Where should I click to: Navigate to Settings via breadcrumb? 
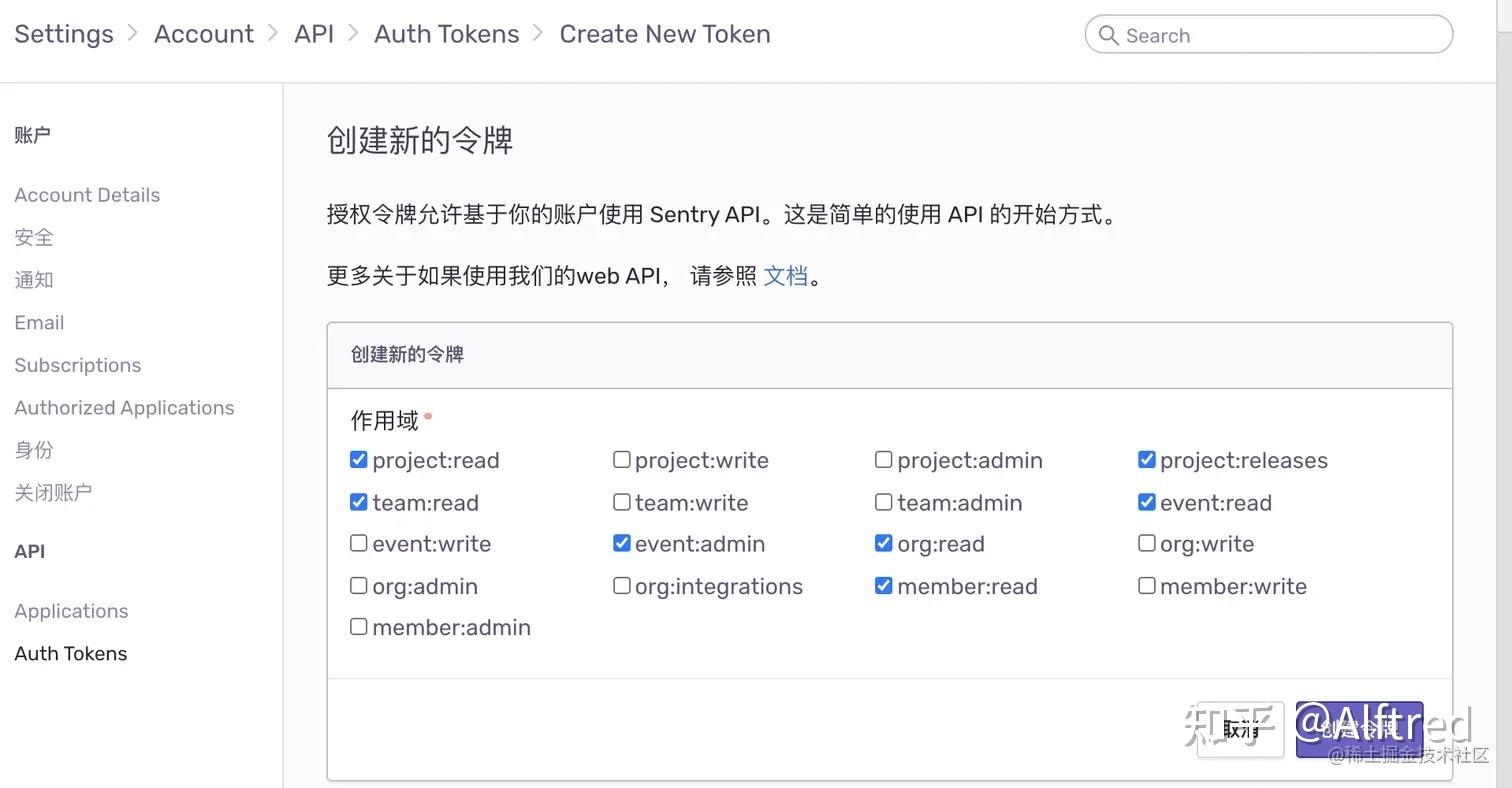point(63,33)
